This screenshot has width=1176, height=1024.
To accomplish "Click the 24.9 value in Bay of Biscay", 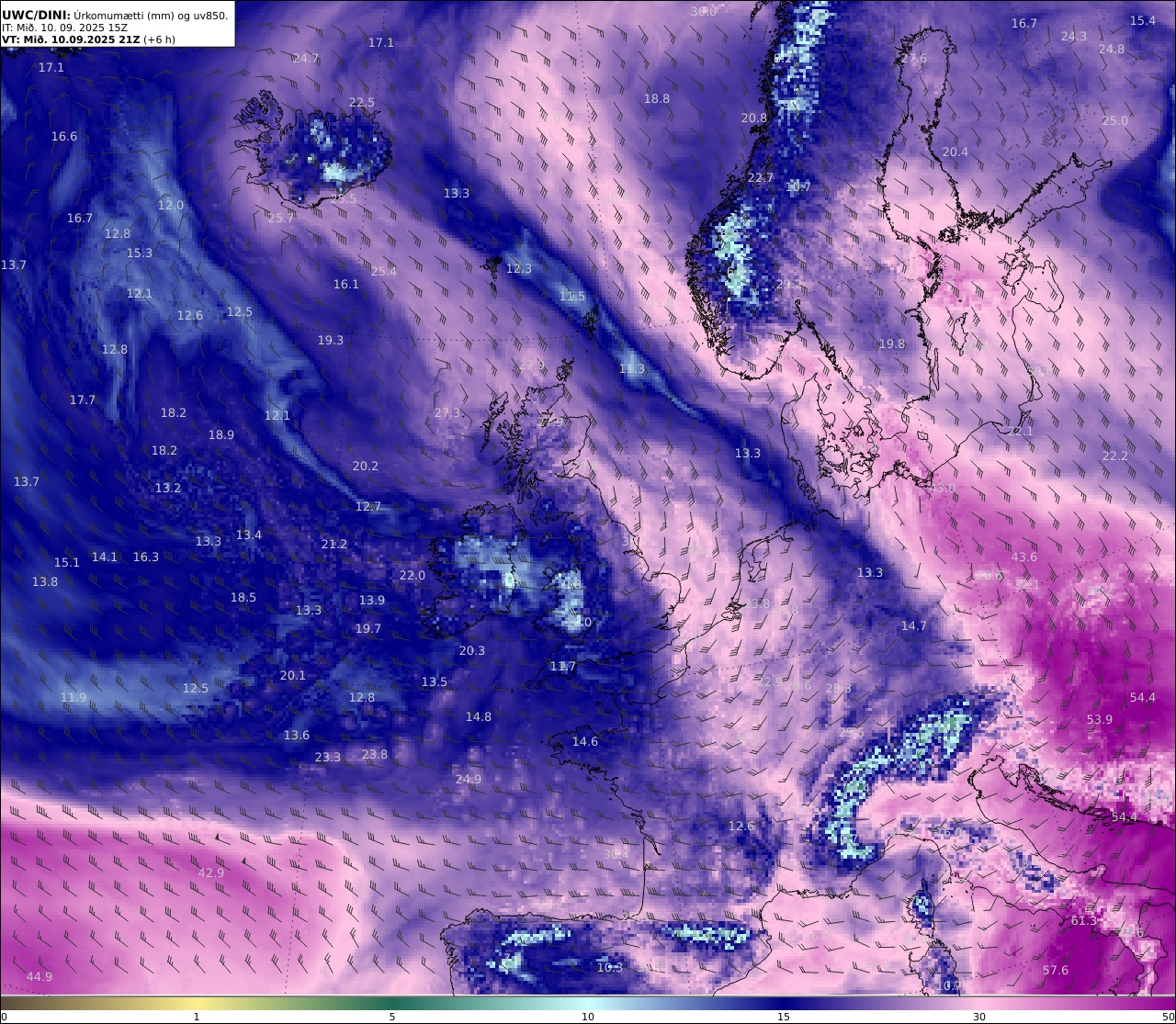I will point(469,779).
